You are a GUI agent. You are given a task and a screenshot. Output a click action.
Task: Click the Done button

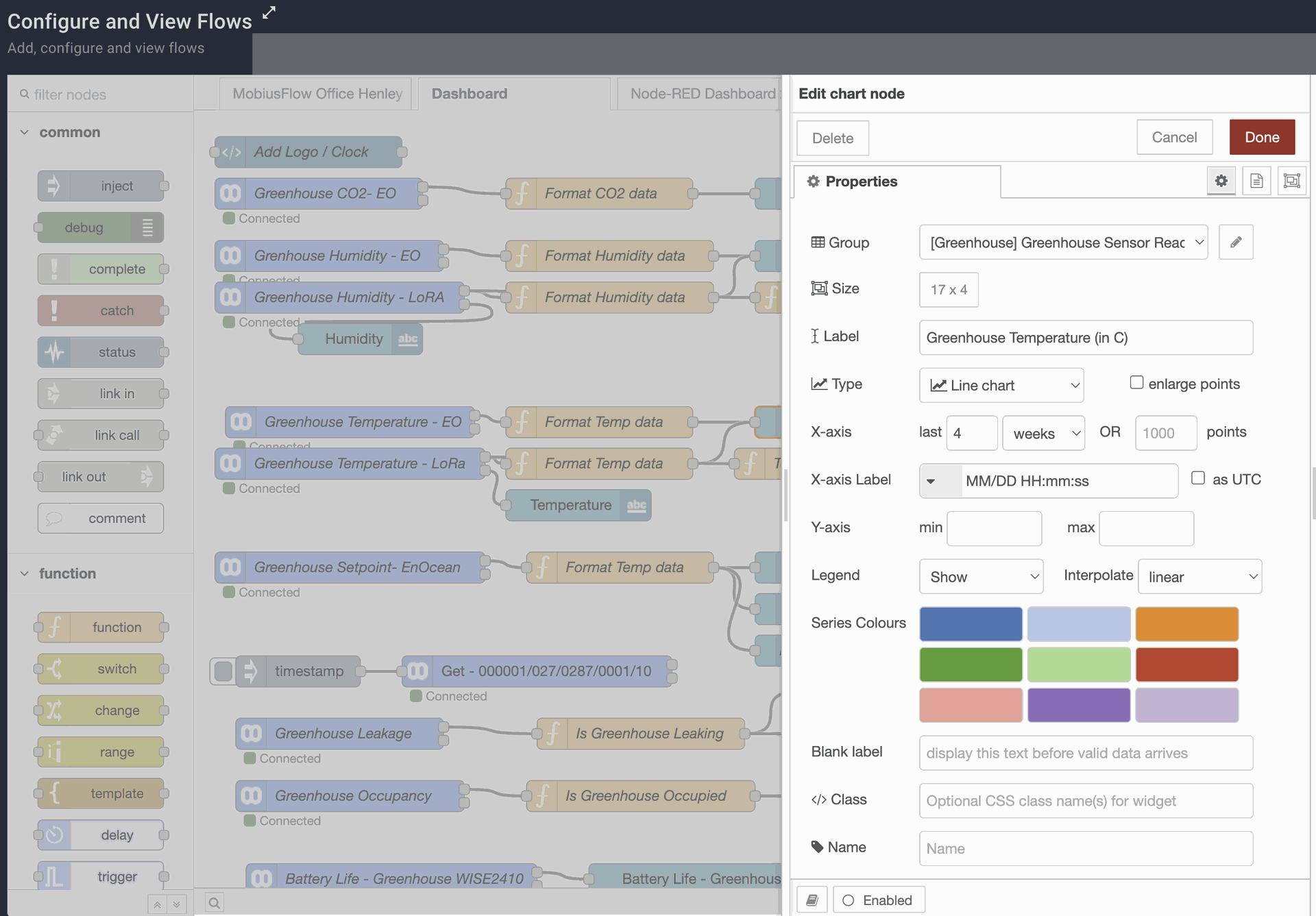tap(1261, 138)
